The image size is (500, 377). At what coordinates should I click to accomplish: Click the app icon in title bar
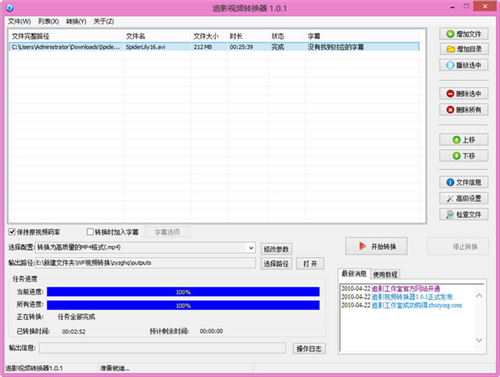pyautogui.click(x=10, y=8)
